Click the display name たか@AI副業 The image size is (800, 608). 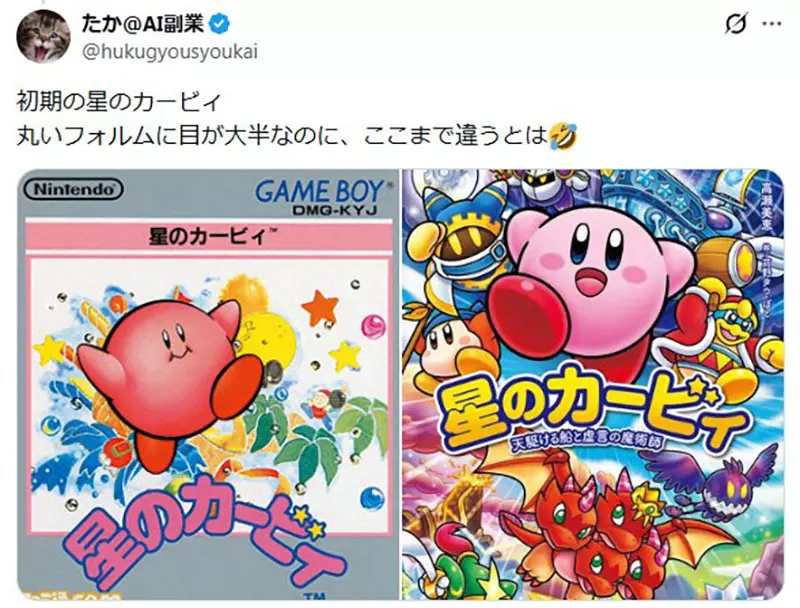coord(142,23)
